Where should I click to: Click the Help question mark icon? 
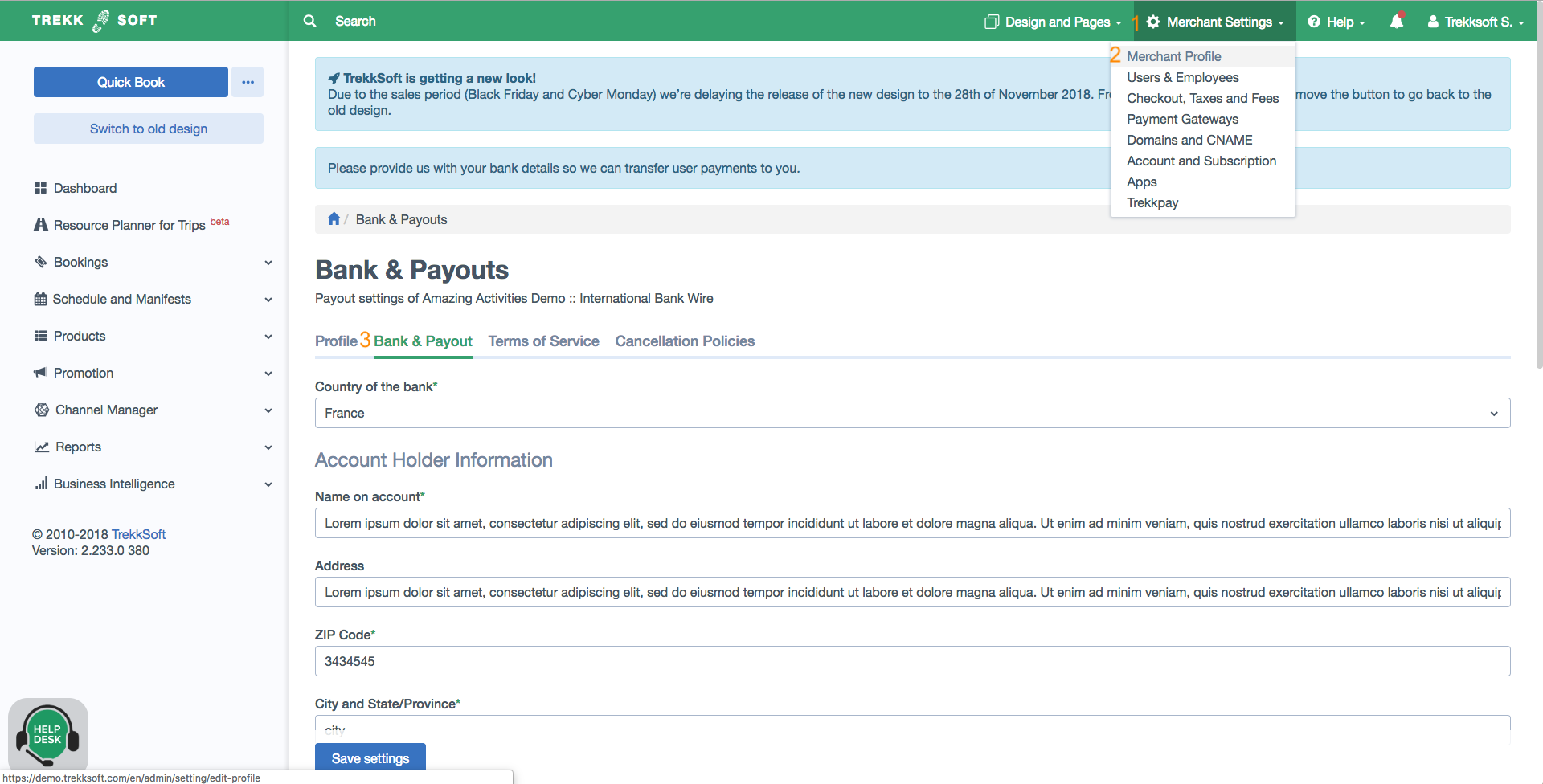pyautogui.click(x=1314, y=22)
